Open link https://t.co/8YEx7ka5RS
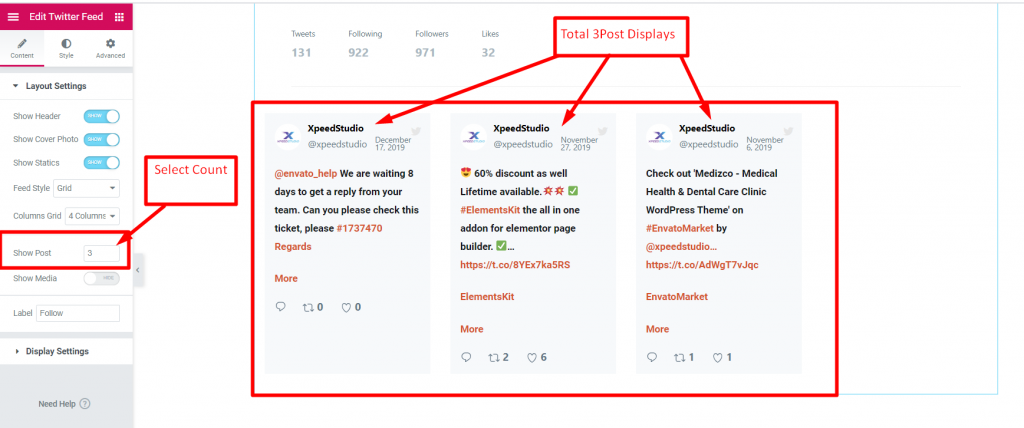Image resolution: width=1024 pixels, height=428 pixels. tap(515, 265)
